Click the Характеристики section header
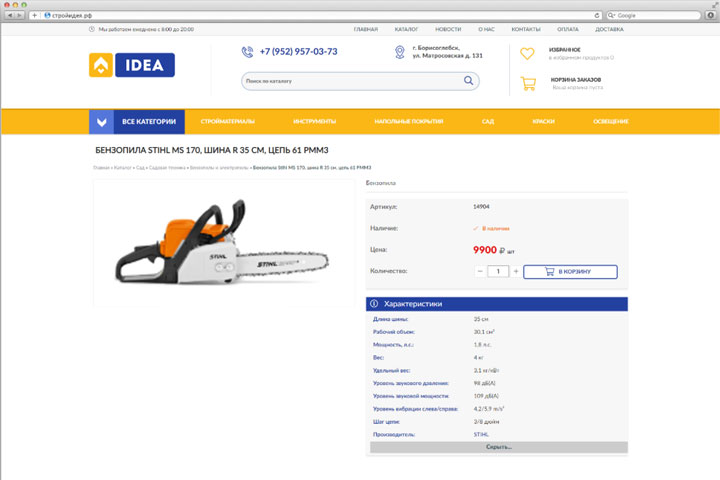Image resolution: width=720 pixels, height=480 pixels. pyautogui.click(x=497, y=304)
